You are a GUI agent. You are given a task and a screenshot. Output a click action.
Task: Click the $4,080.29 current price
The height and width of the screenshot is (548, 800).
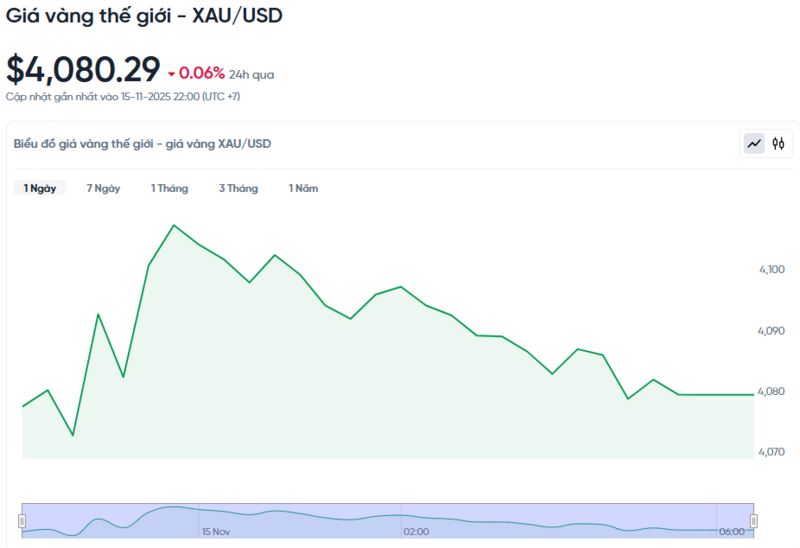pyautogui.click(x=83, y=69)
